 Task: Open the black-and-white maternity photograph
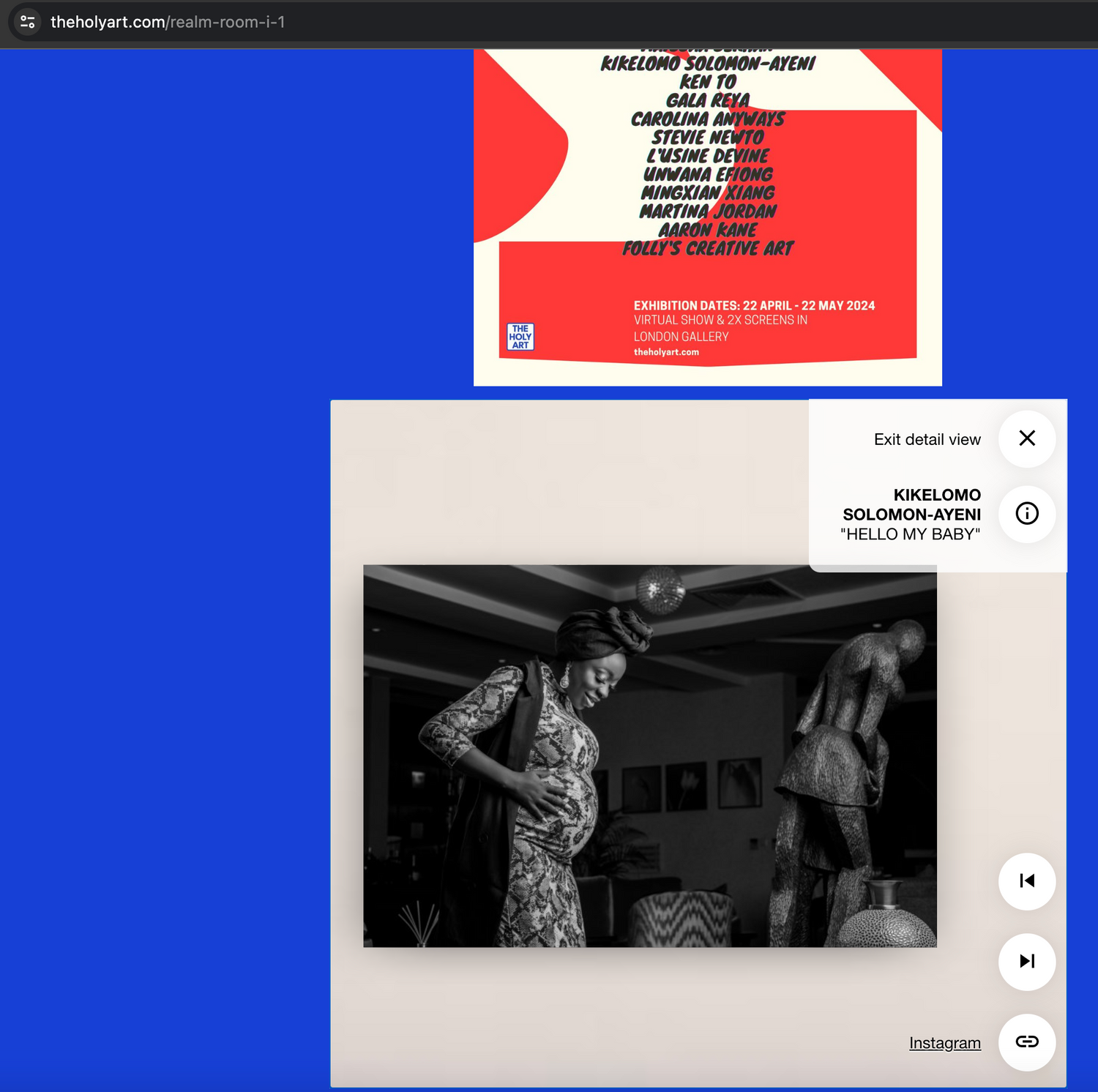pos(650,756)
